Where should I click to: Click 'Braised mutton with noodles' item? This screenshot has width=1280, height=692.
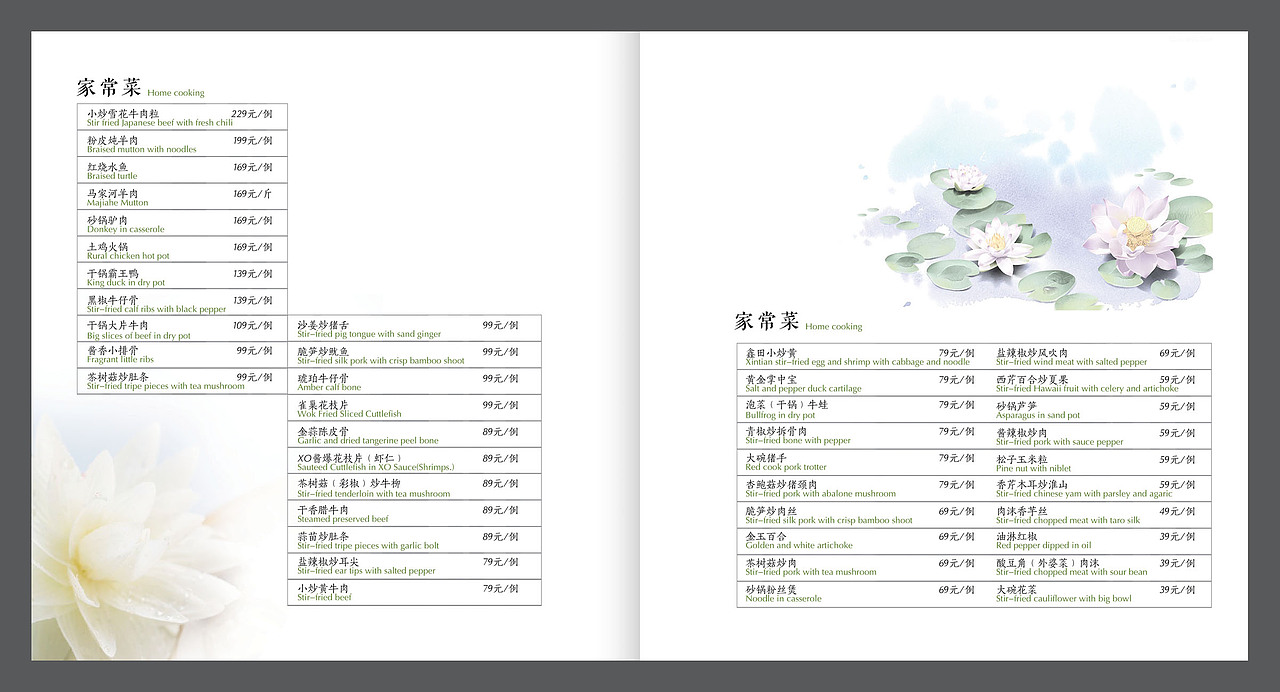(x=142, y=150)
